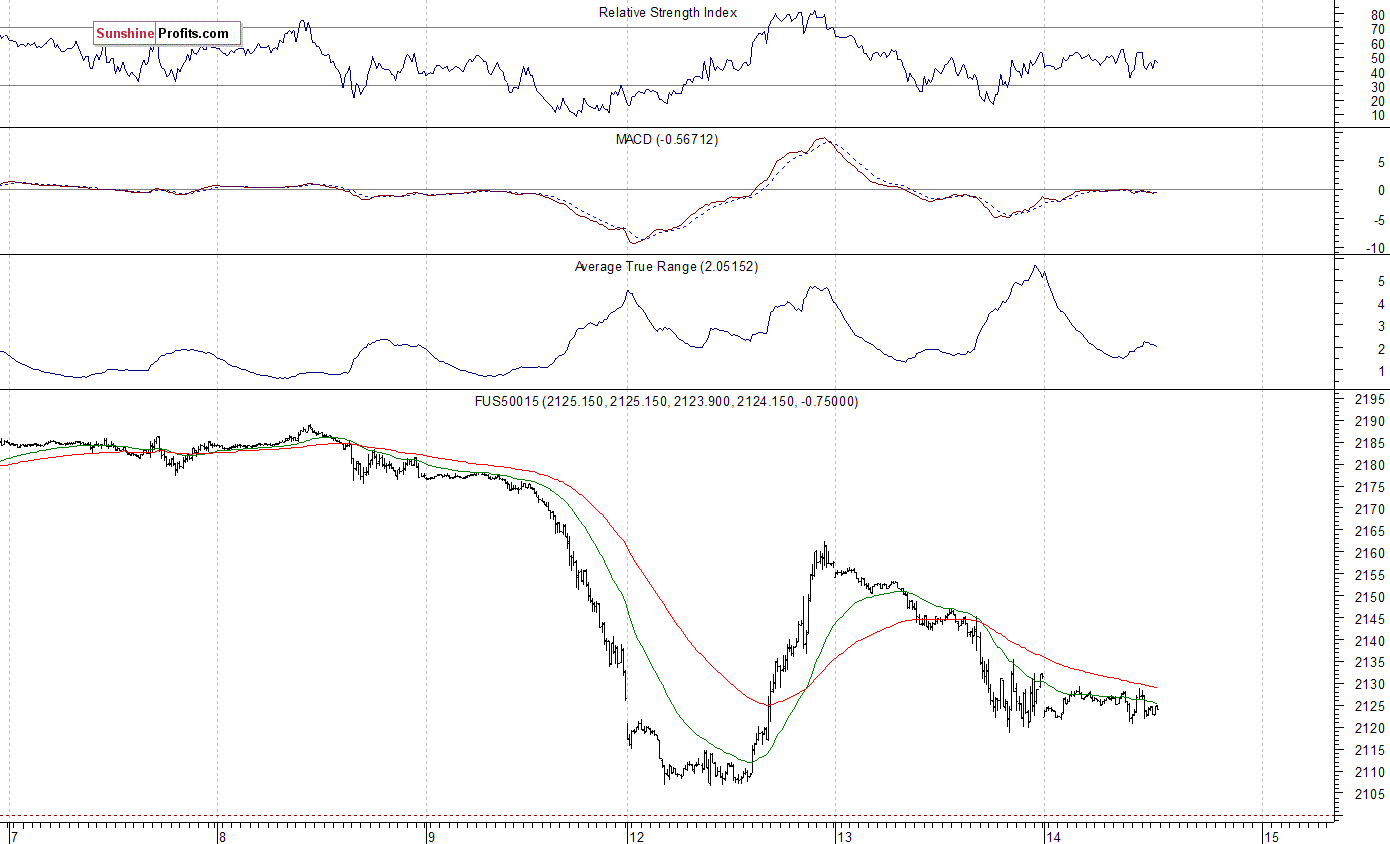Click RSI axis value 20
1390x844 pixels.
[x=1377, y=101]
